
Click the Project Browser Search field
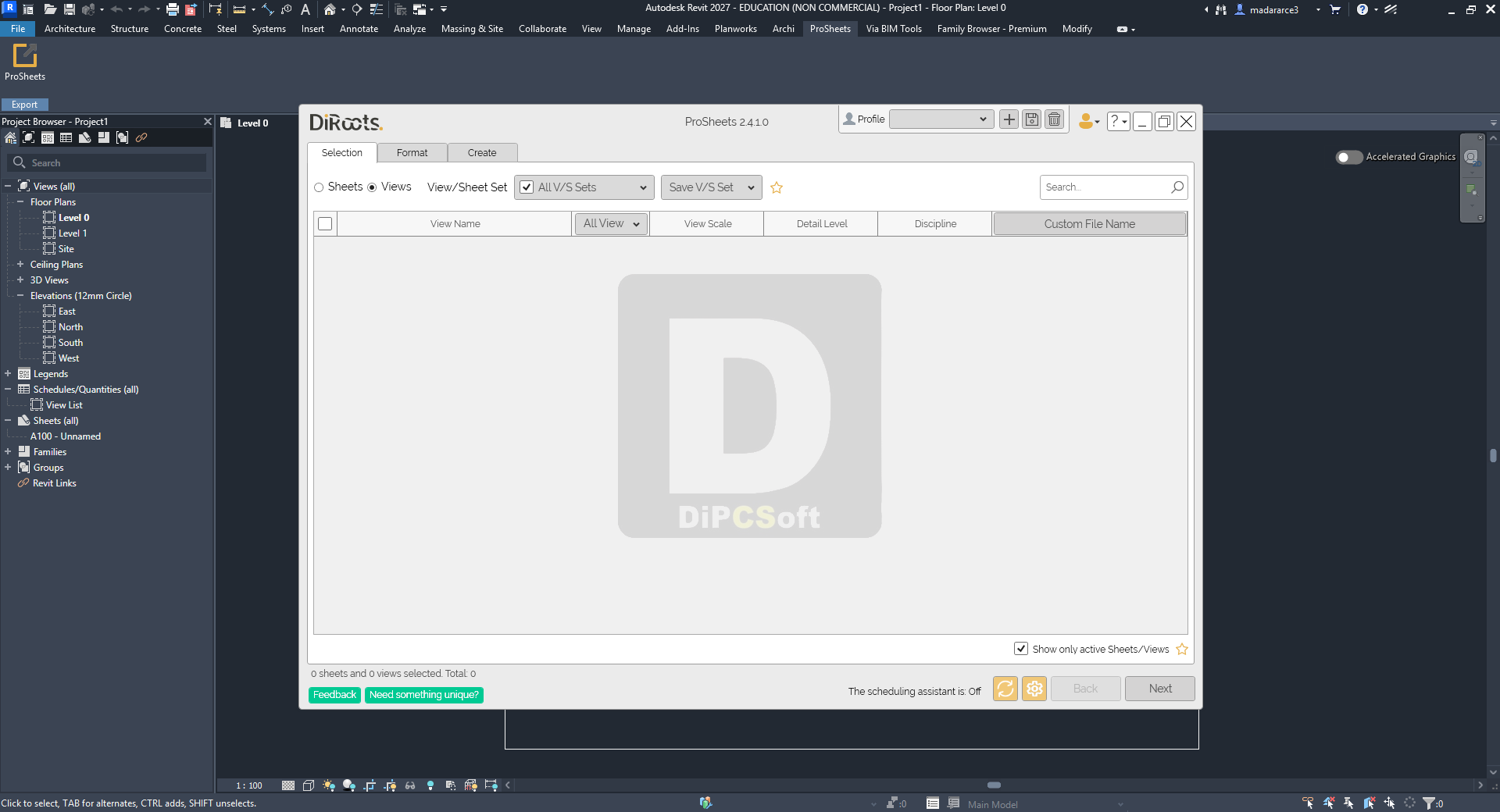click(108, 162)
